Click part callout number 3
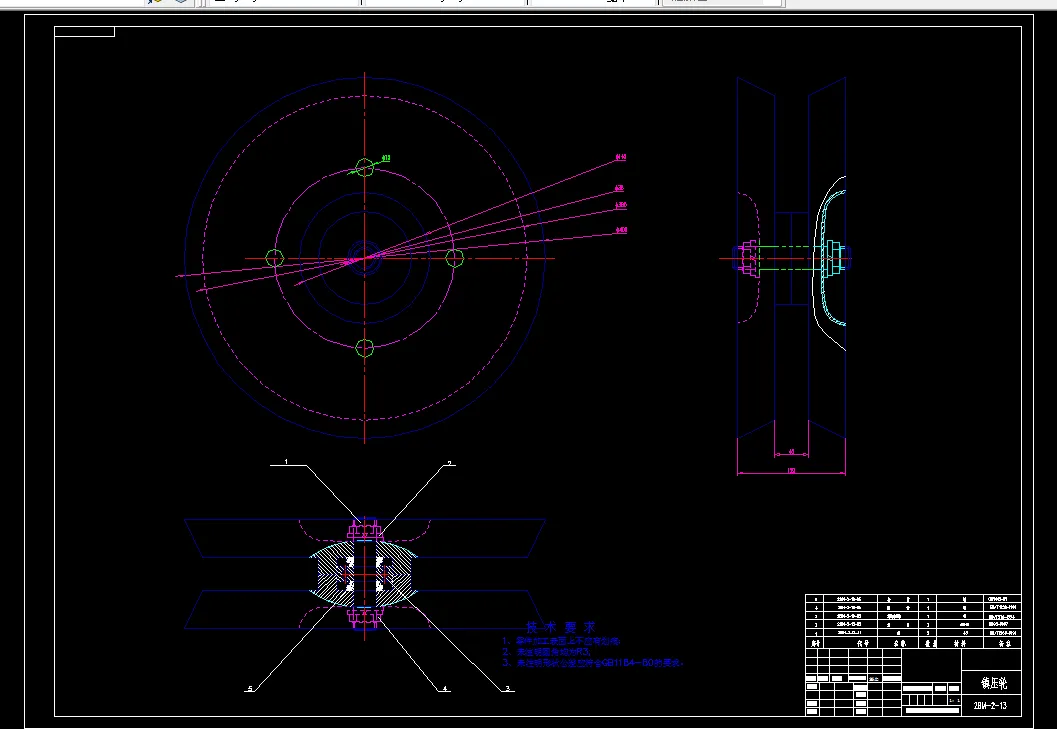The width and height of the screenshot is (1057, 729). point(508,689)
